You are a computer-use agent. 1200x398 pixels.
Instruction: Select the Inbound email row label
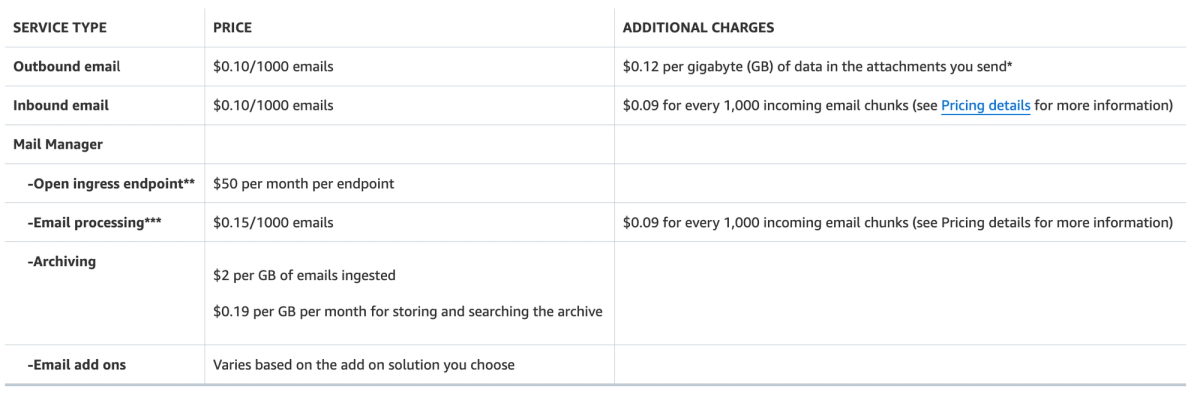(x=61, y=105)
